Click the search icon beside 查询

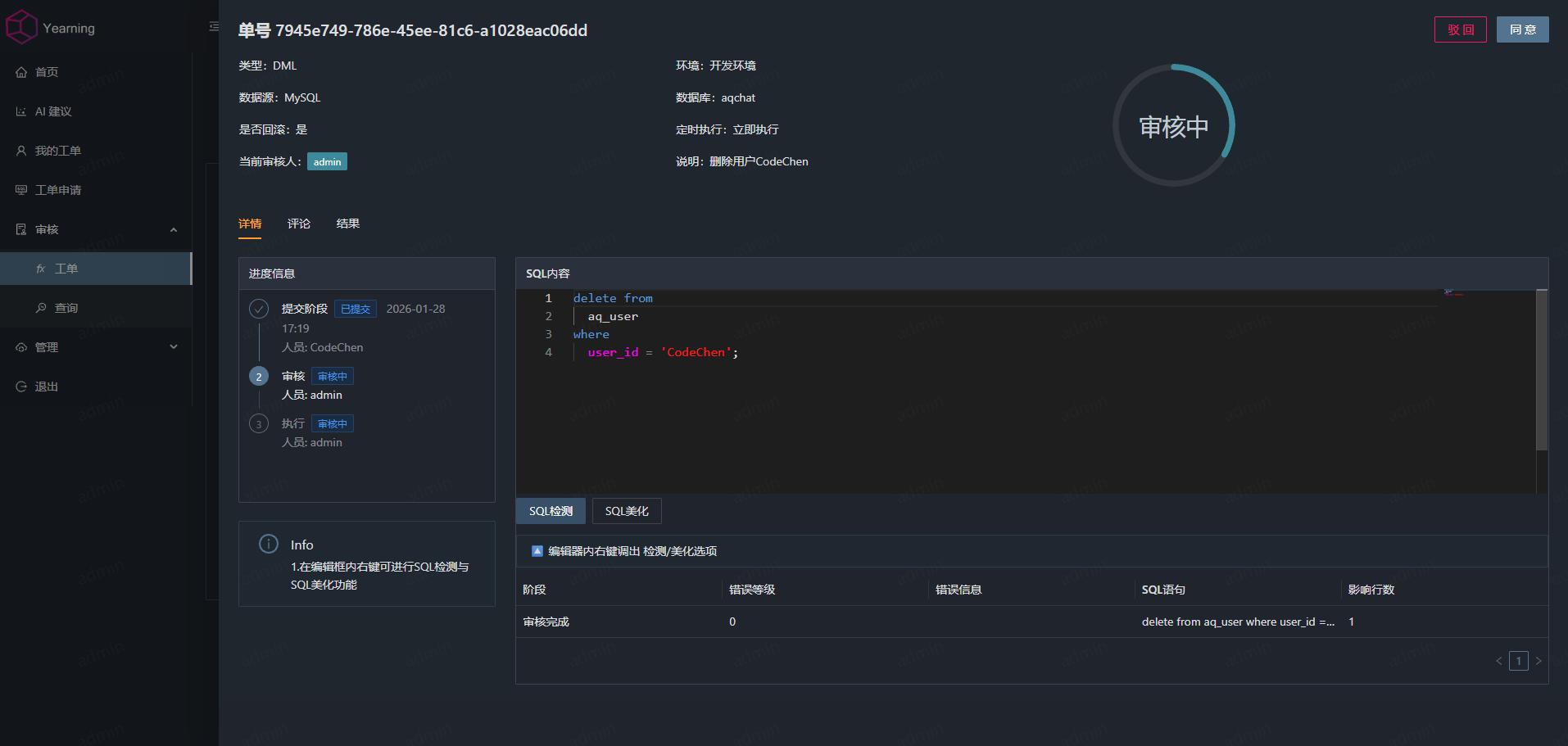[x=41, y=308]
